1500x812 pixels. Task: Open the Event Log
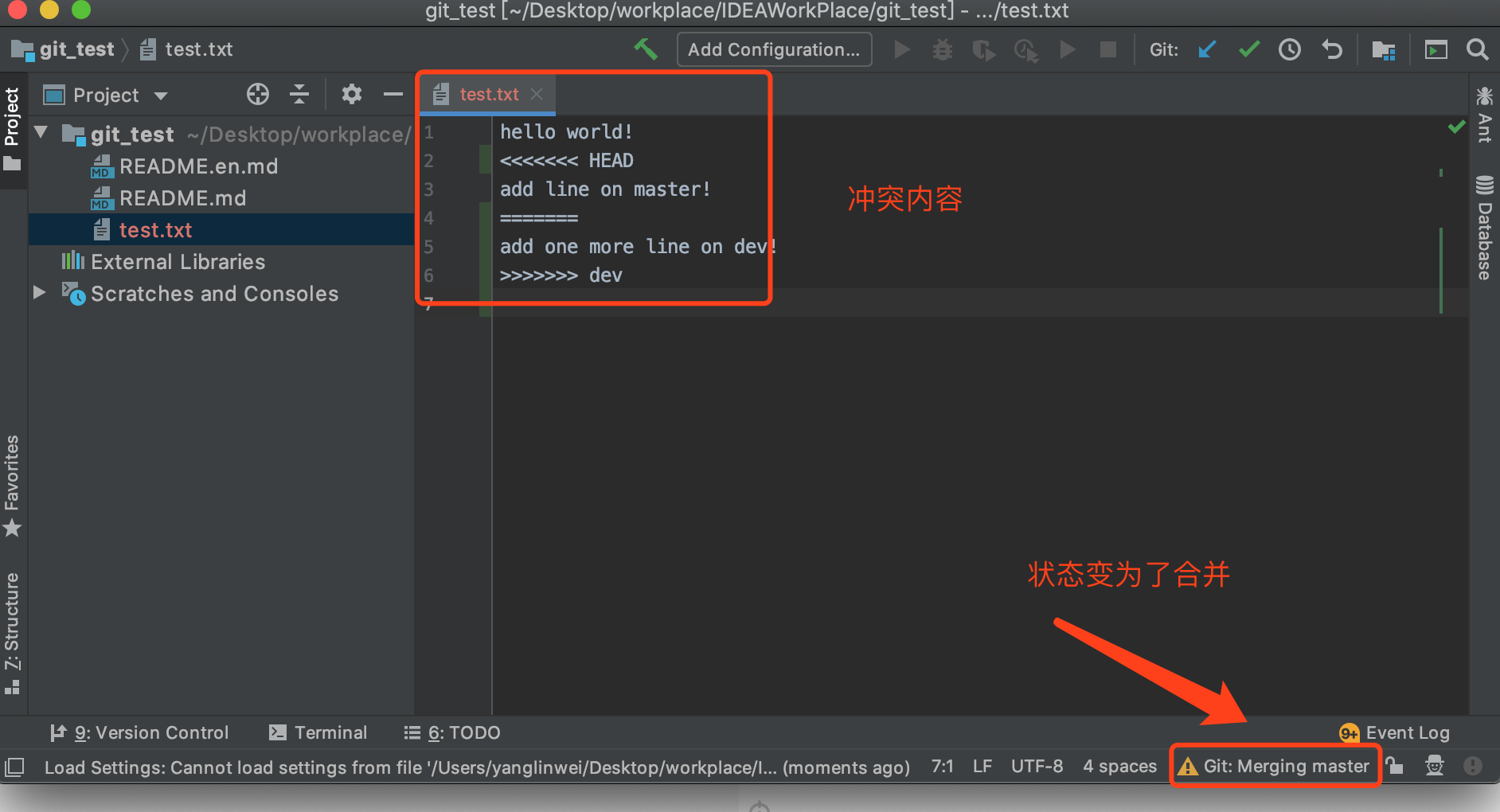(1394, 732)
